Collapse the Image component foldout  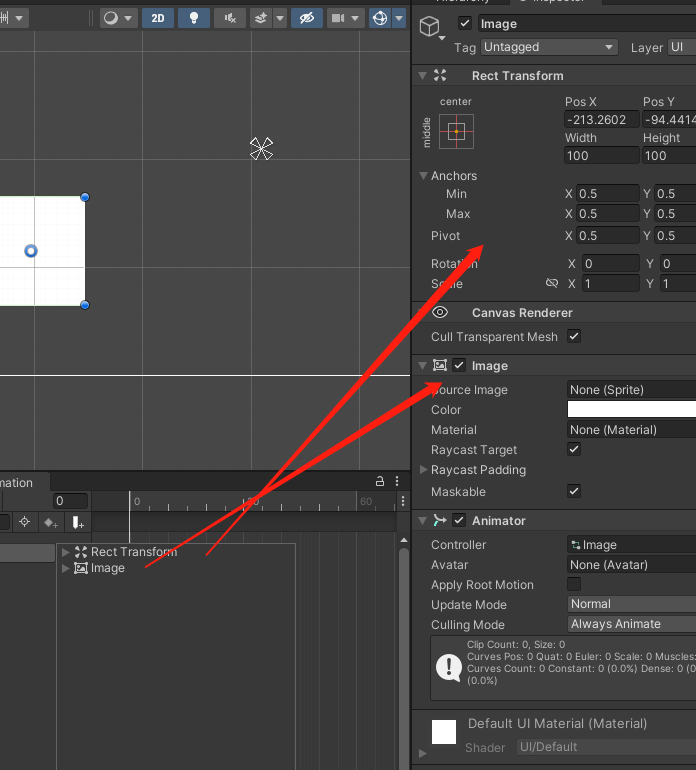click(422, 365)
